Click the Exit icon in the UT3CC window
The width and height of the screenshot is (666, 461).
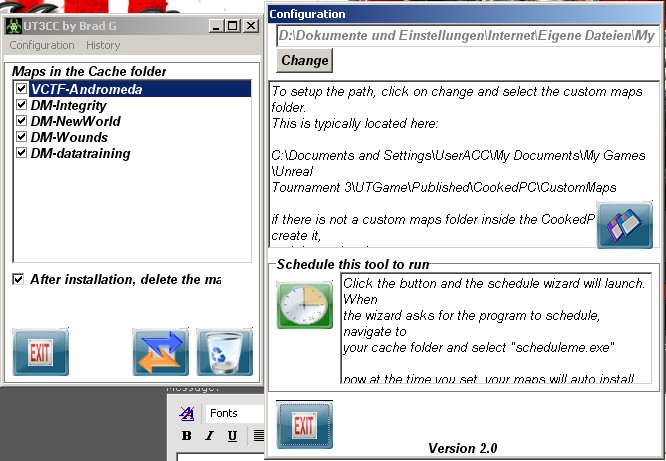tap(40, 352)
